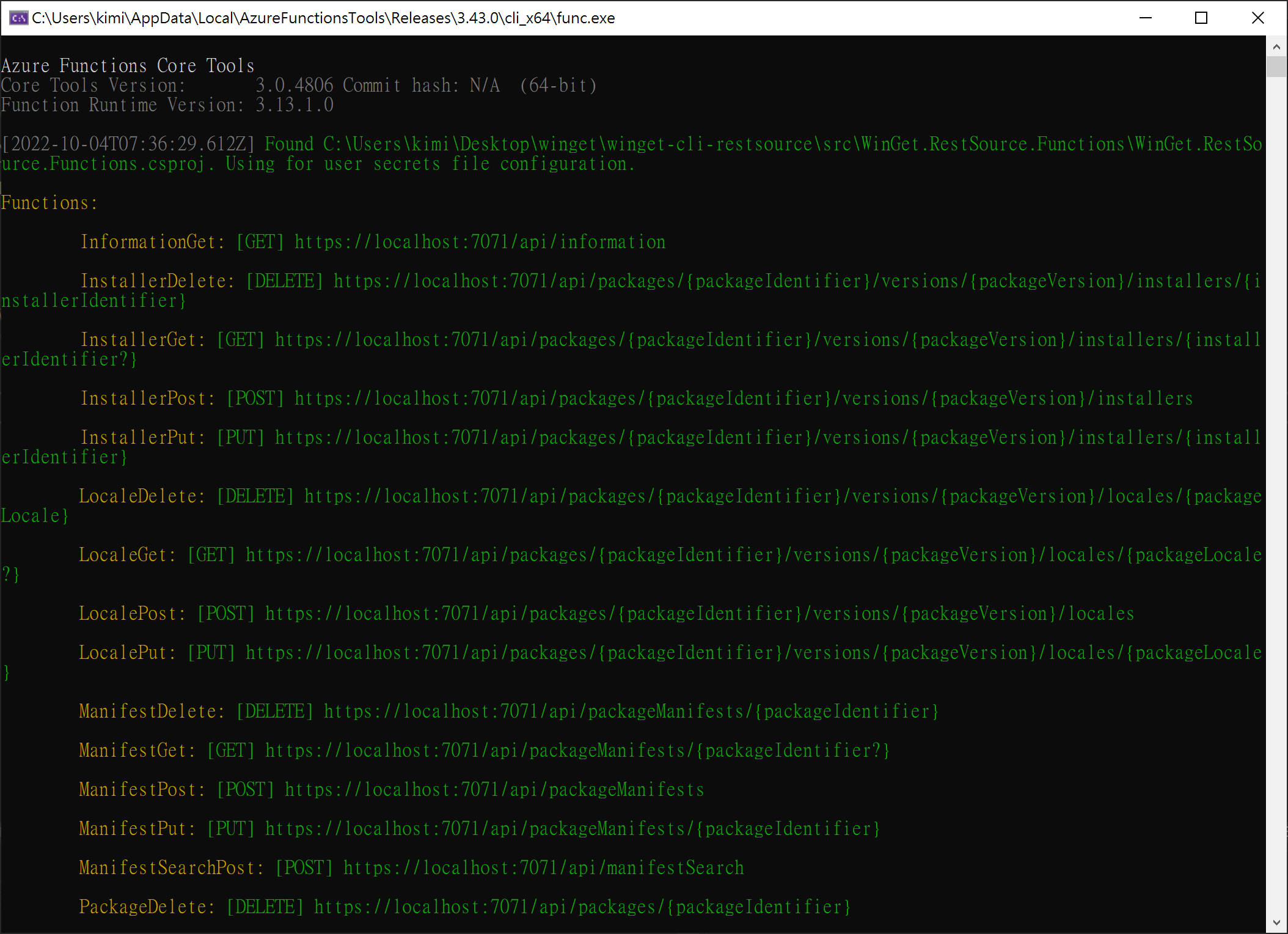Close the func.exe console window
The width and height of the screenshot is (1288, 934).
coord(1257,18)
